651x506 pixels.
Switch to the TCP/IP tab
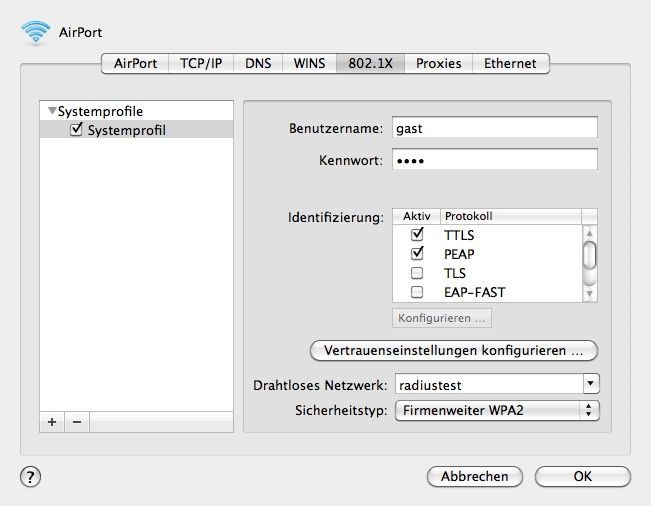pos(201,64)
